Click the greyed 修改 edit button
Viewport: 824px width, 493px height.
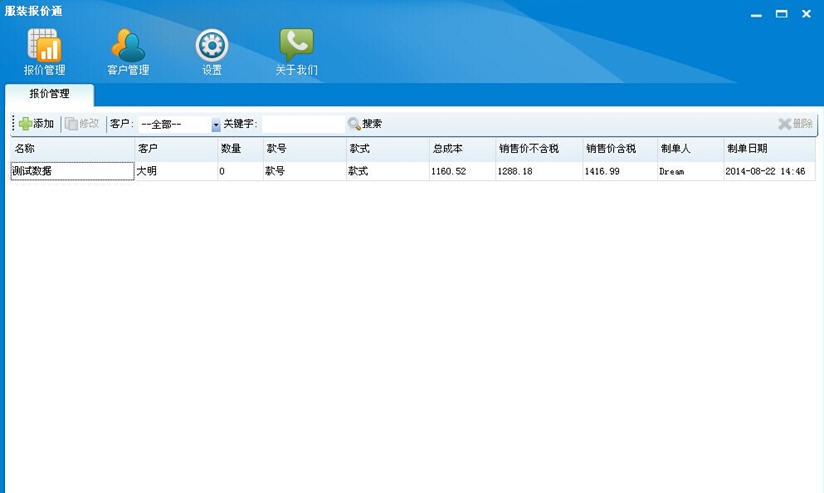tap(82, 124)
